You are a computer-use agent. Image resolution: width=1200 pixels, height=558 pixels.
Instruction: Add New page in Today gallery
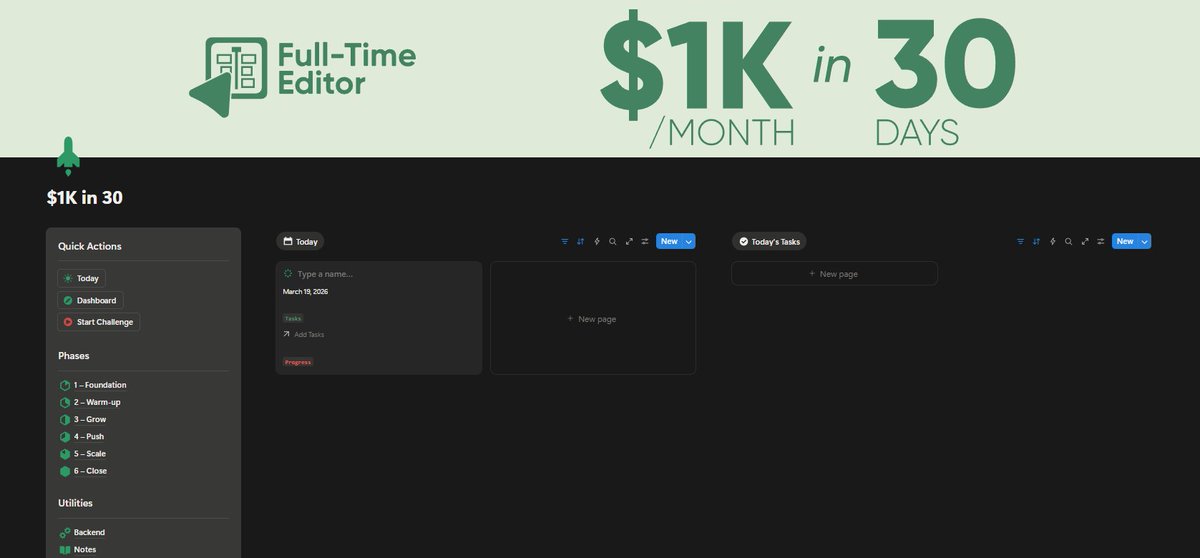593,318
